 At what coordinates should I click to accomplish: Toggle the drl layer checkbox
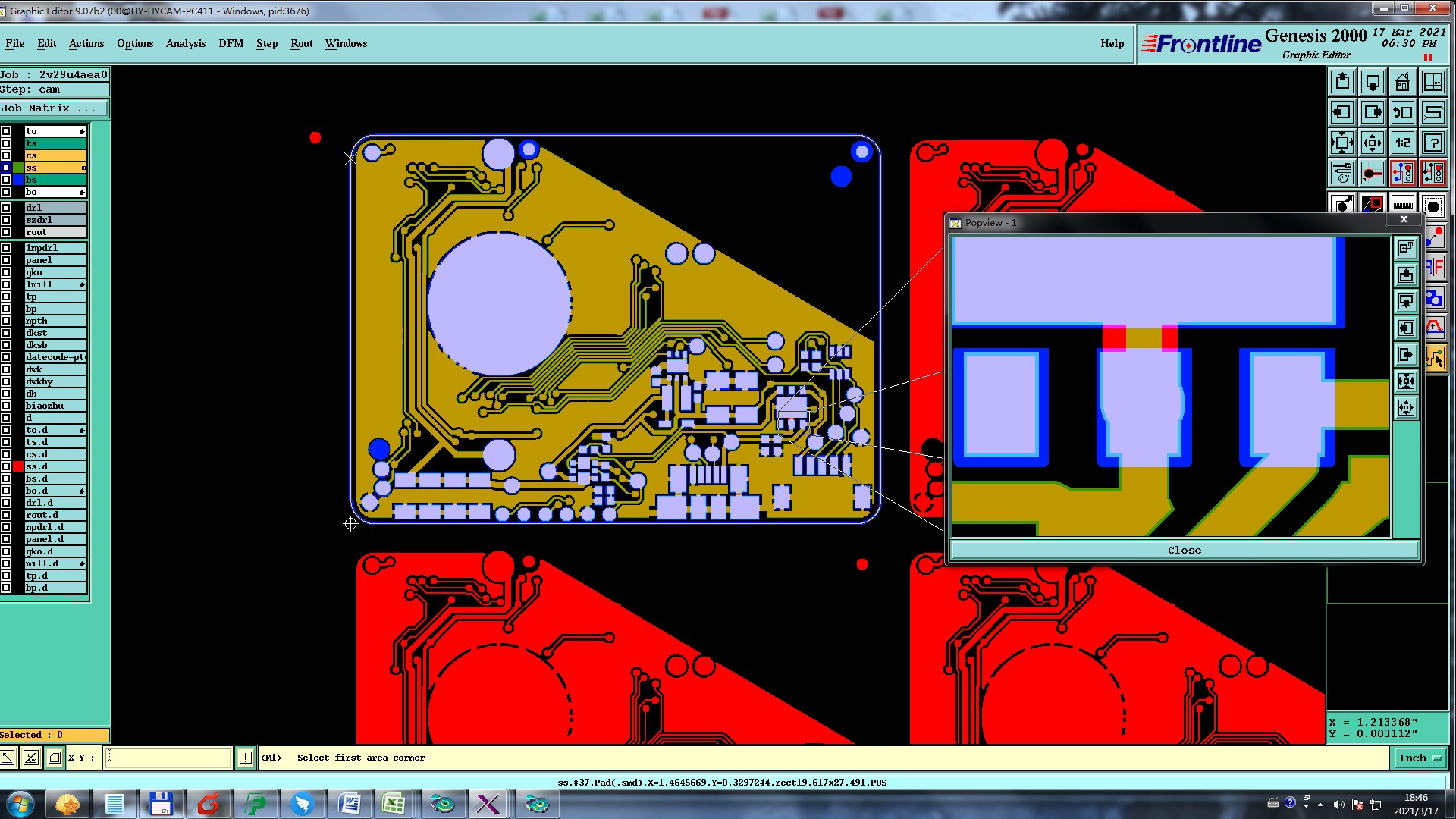tap(6, 208)
